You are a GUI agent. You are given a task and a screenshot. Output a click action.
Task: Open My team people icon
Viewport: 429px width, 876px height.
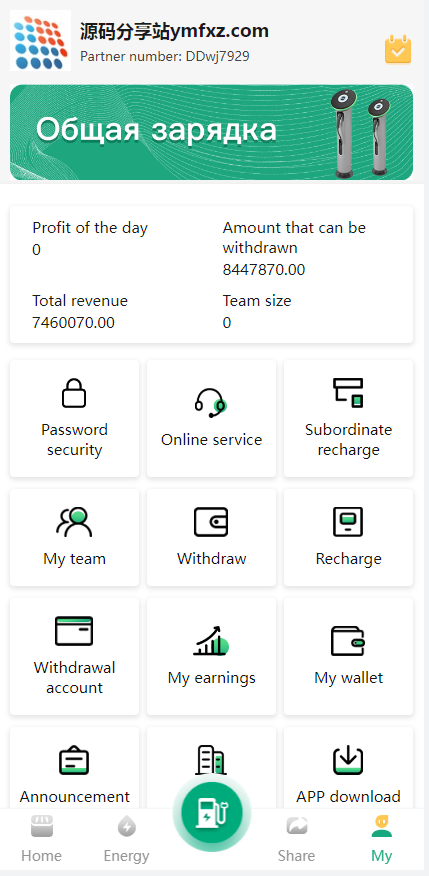click(x=74, y=522)
